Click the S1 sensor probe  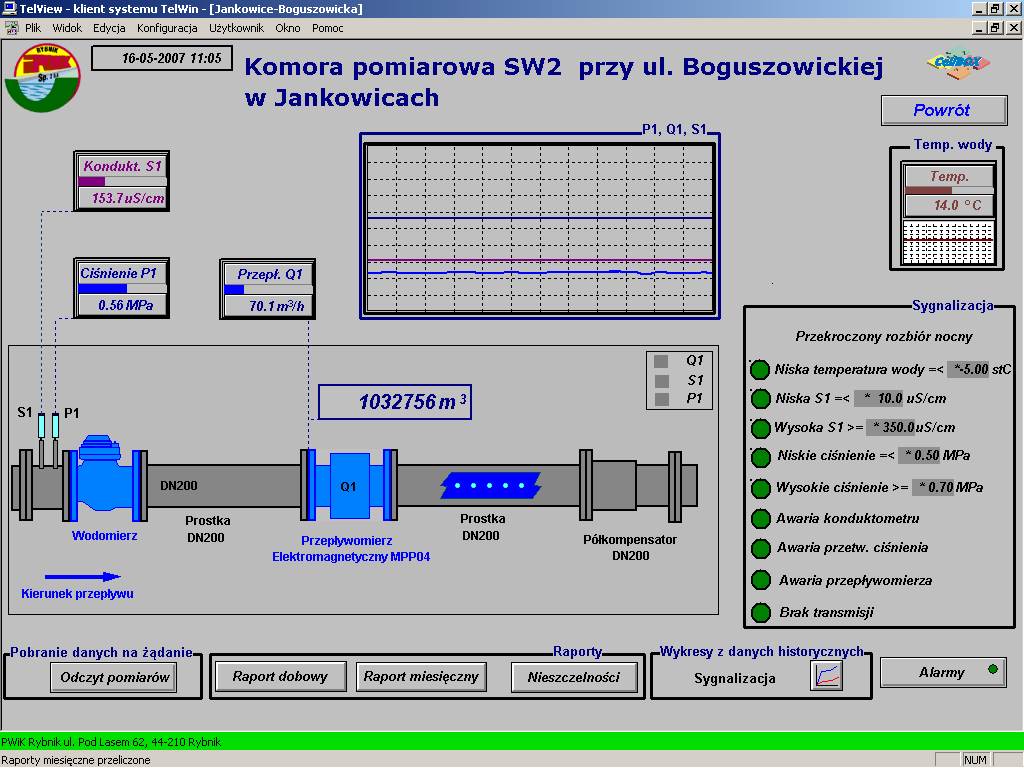41,439
